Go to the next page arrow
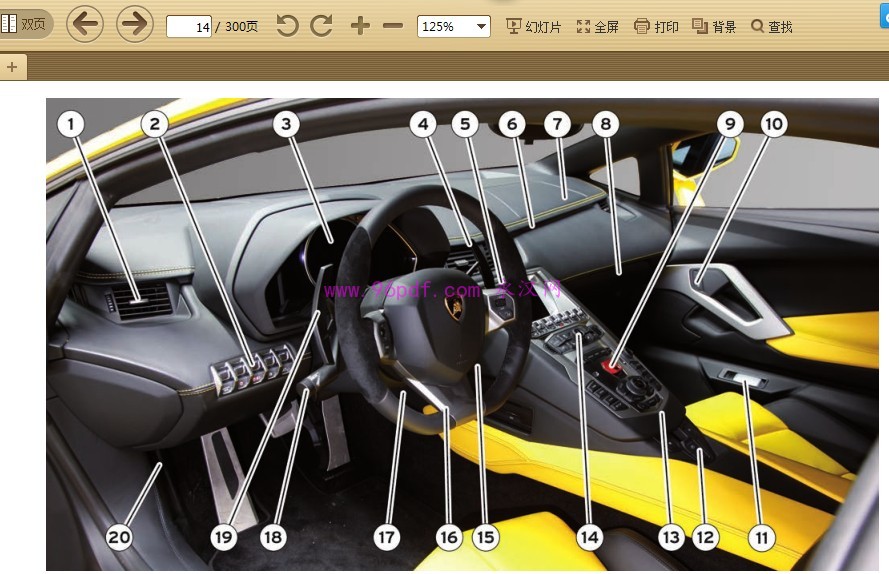Viewport: 889px width, 574px height. pos(135,24)
